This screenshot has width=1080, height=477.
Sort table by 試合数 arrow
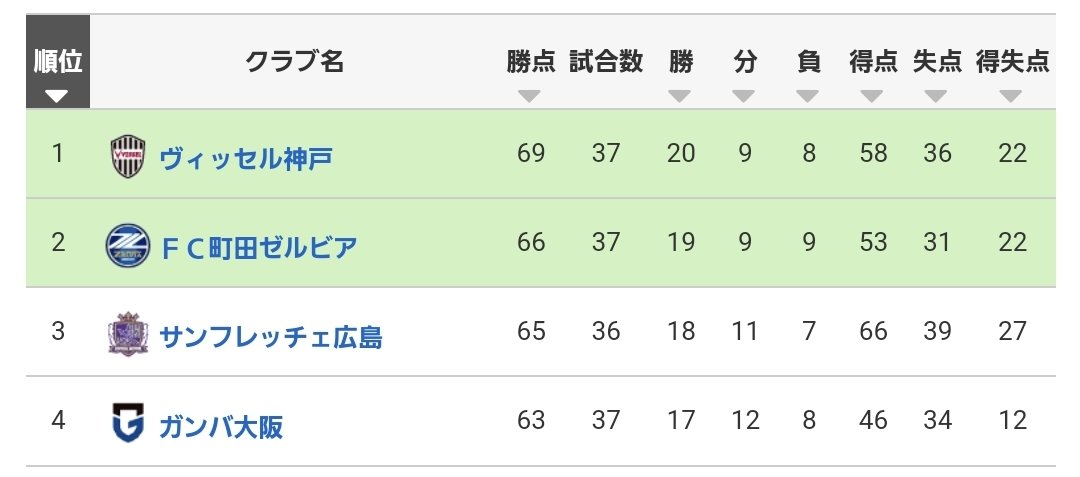pyautogui.click(x=605, y=96)
